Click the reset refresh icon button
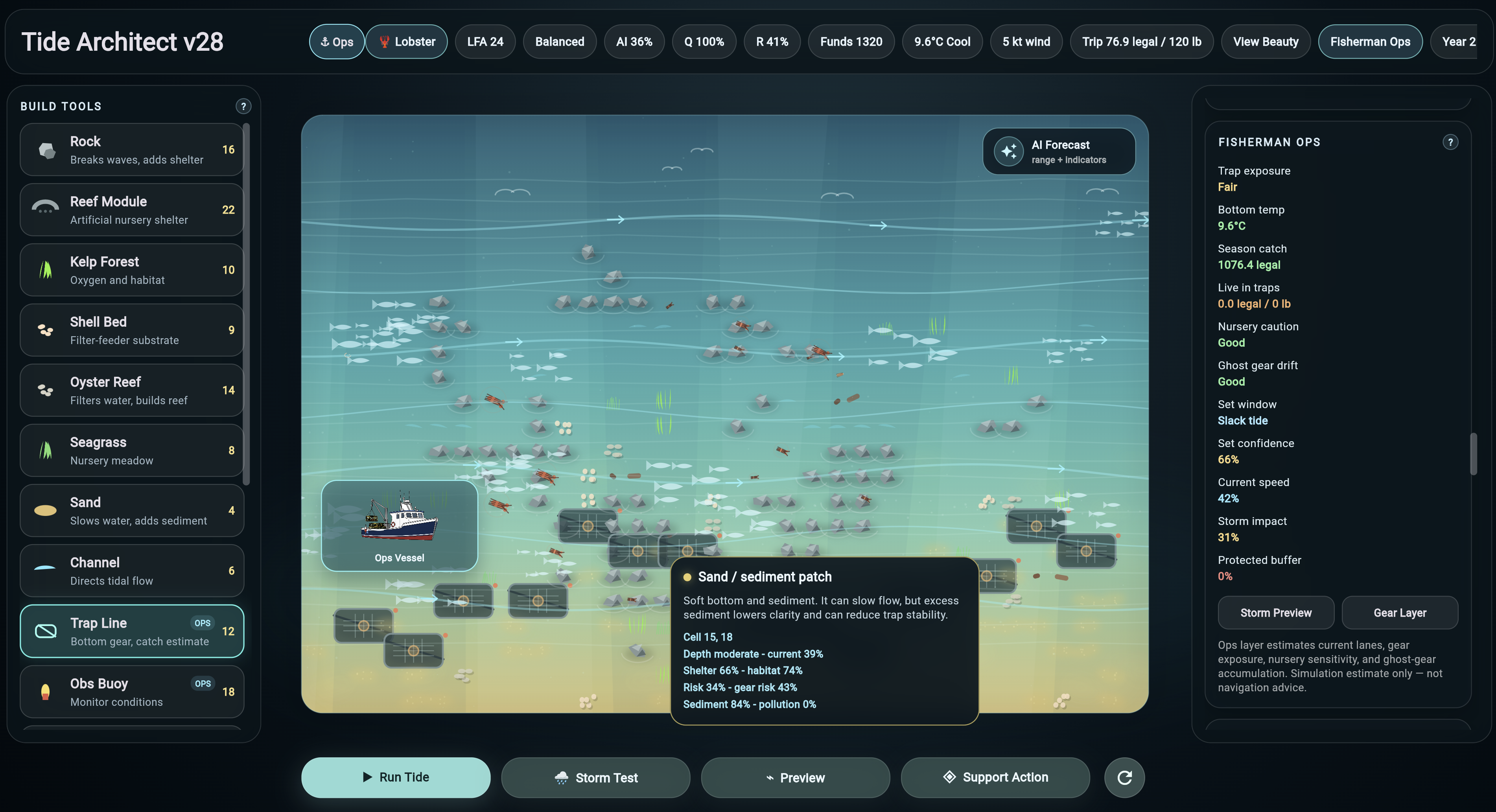The width and height of the screenshot is (1496, 812). pos(1124,777)
